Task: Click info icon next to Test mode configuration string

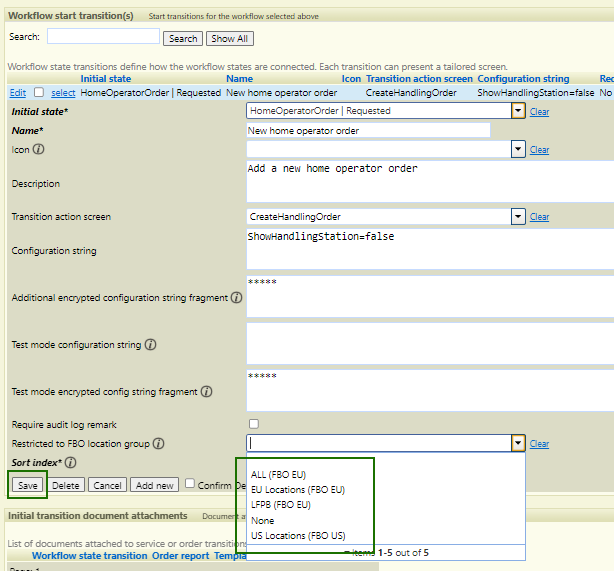Action: click(x=150, y=345)
